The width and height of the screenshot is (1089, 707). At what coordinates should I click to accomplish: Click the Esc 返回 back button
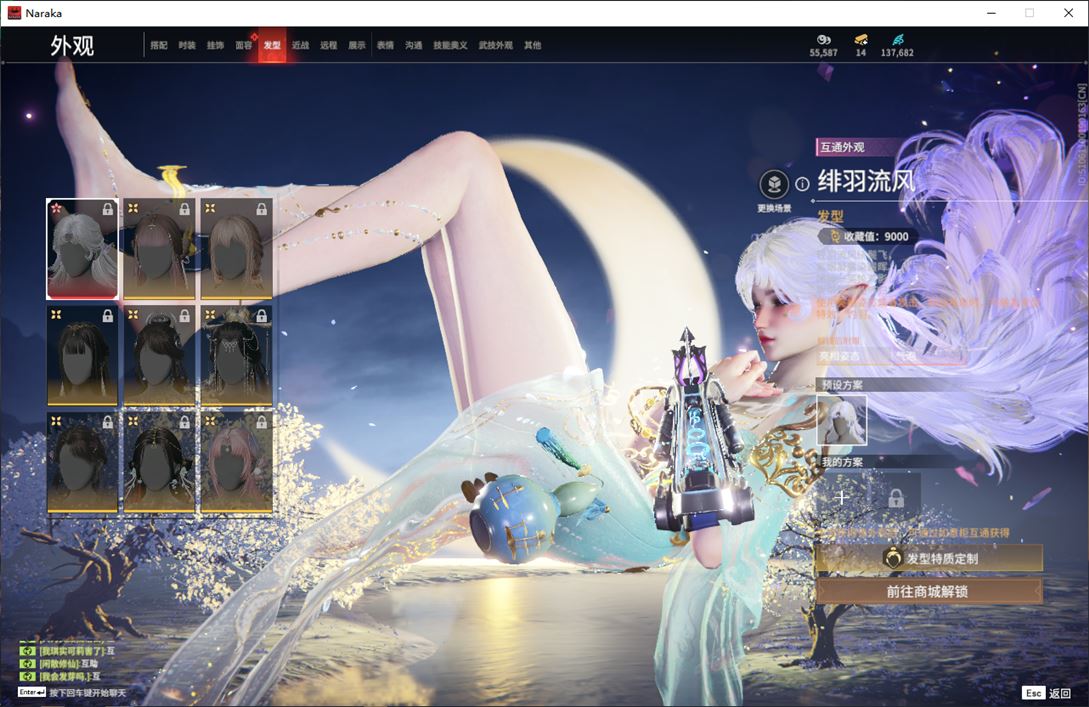(x=1047, y=693)
